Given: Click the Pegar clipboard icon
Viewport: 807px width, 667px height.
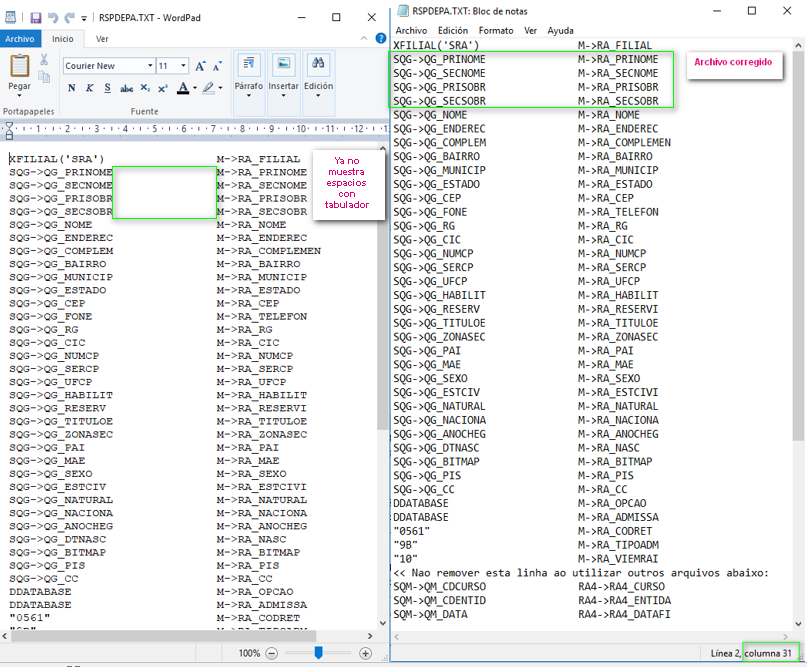Looking at the screenshot, I should point(20,66).
